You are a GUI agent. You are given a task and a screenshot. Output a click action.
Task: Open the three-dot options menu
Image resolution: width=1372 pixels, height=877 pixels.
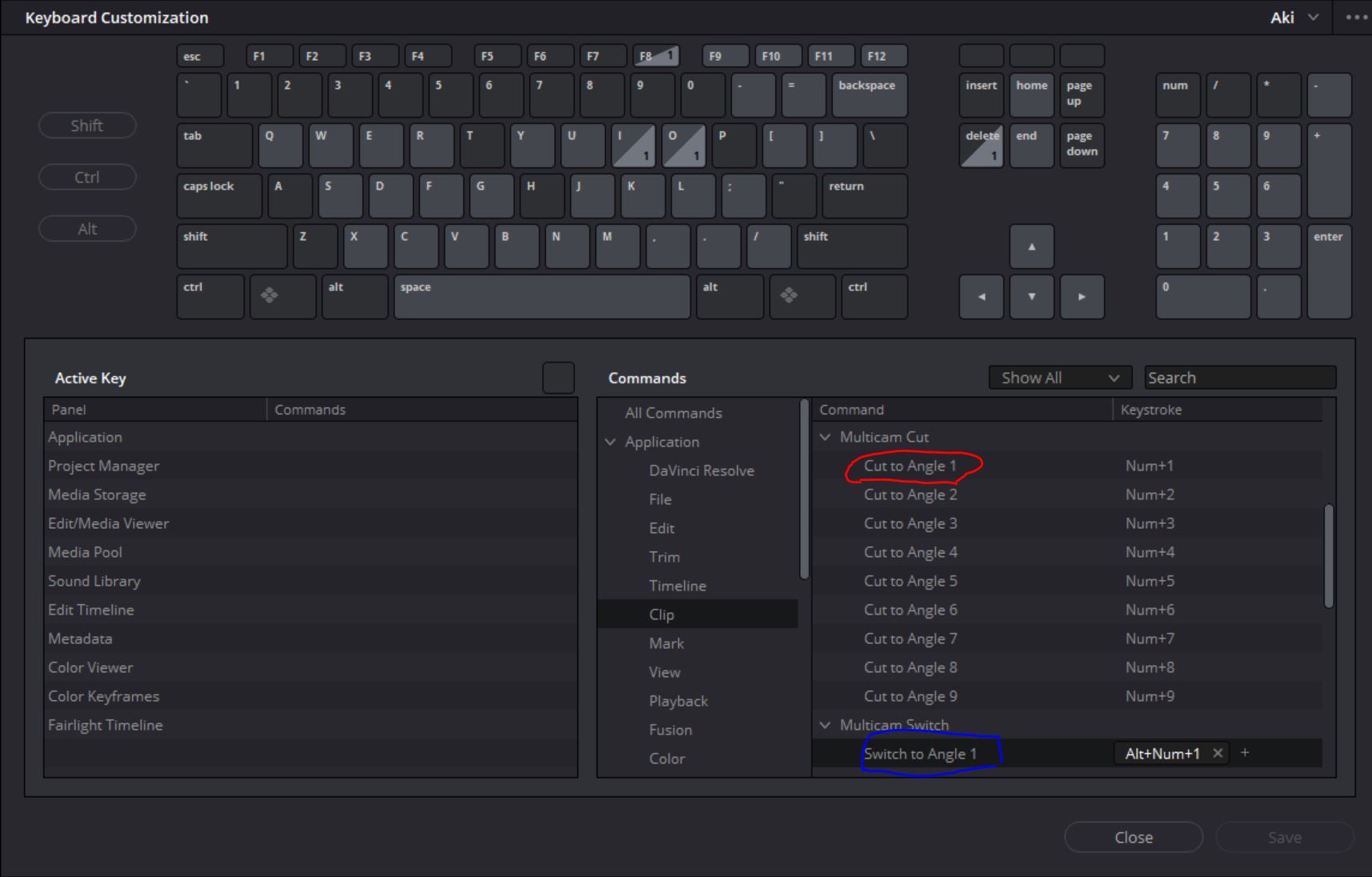pyautogui.click(x=1357, y=18)
